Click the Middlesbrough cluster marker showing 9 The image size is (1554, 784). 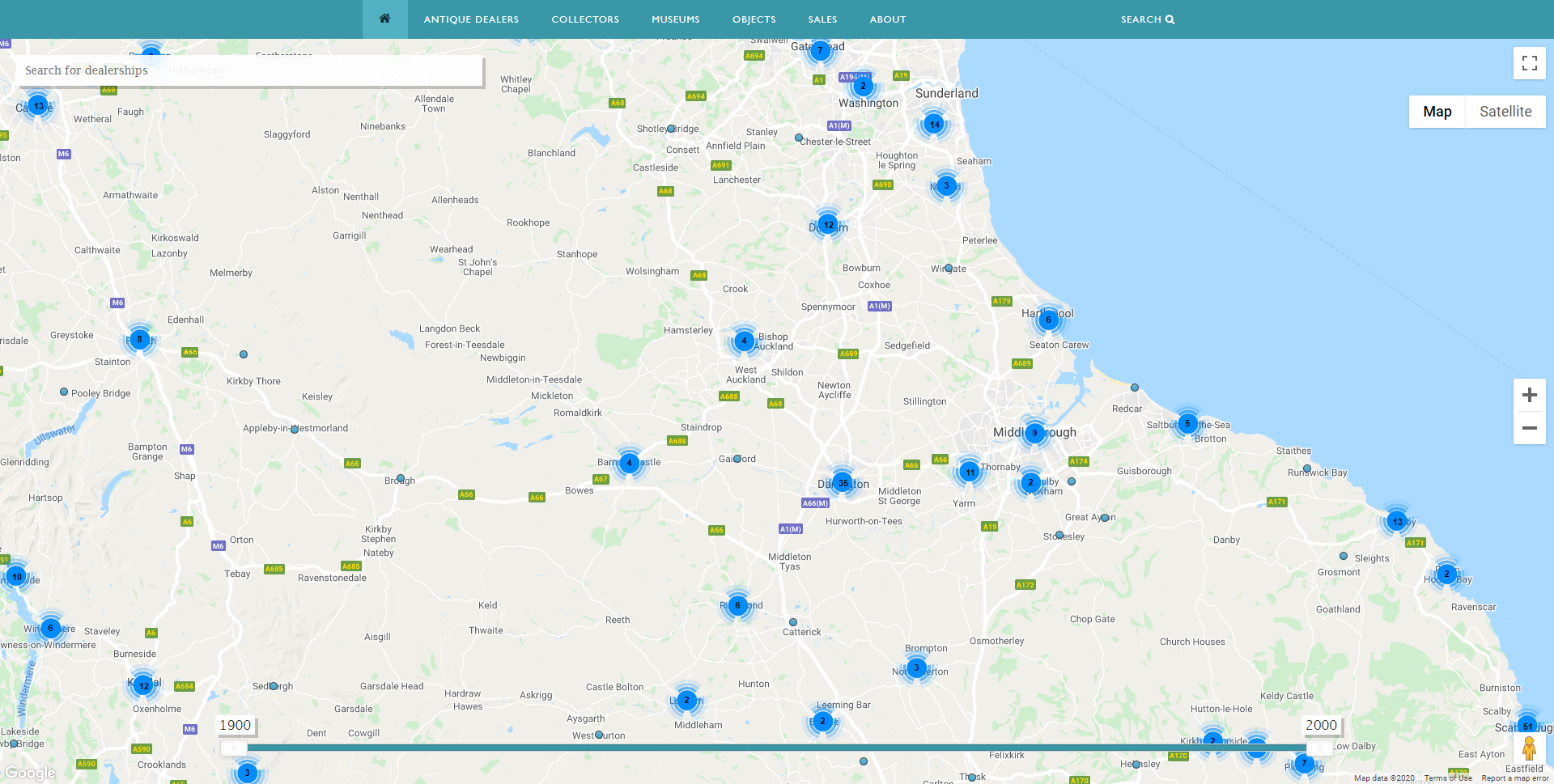(x=1034, y=433)
